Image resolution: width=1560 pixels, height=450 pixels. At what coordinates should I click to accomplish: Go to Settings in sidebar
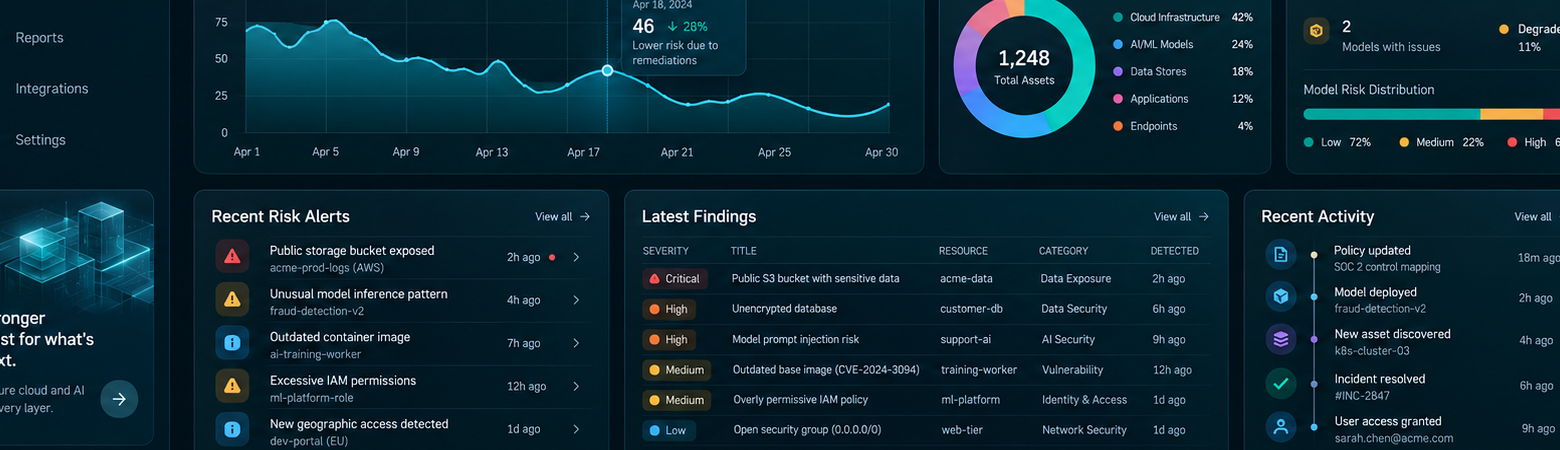point(40,140)
